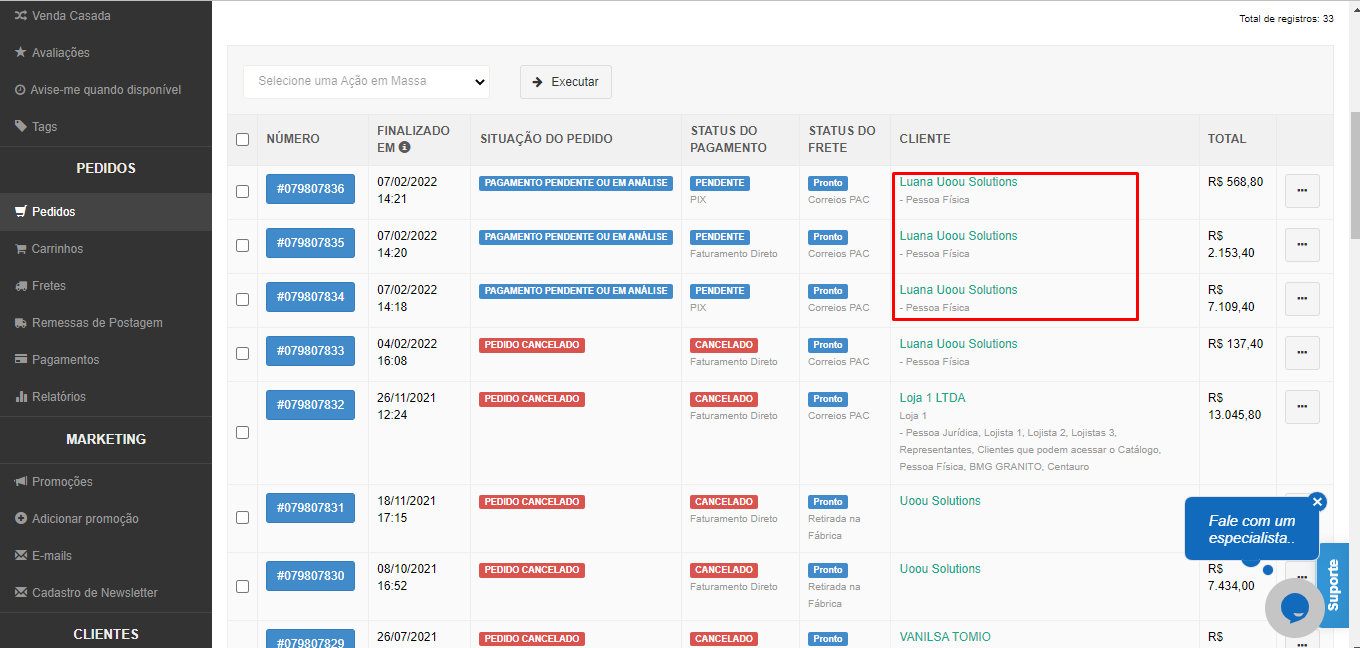This screenshot has width=1360, height=648.
Task: Open client Uoou Solutions of order #079807831
Action: tap(940, 501)
